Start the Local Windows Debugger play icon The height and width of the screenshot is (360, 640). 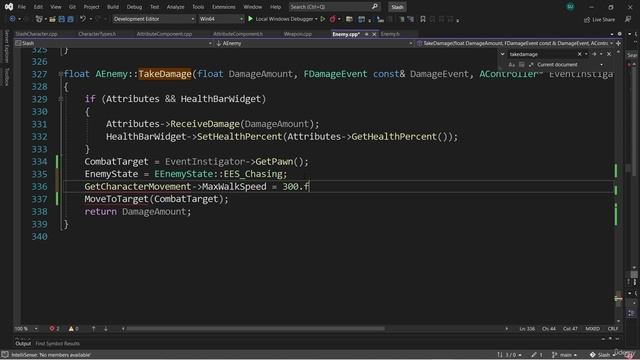point(250,19)
